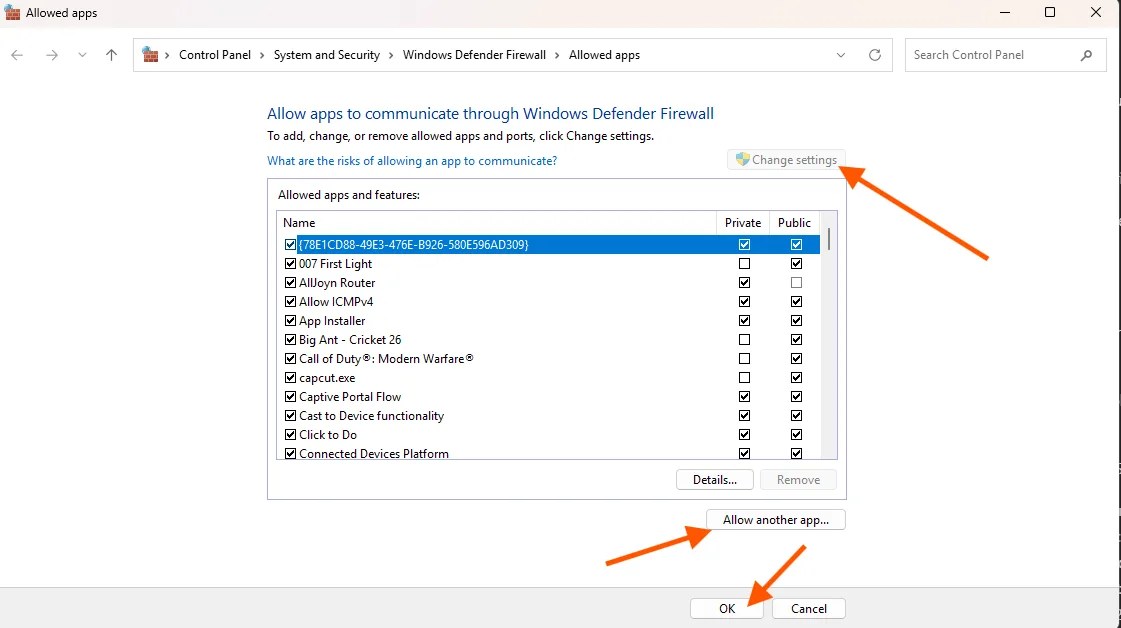Screen dimensions: 1121x628
Task: Expand chevron after Control Panel breadcrumb
Action: point(262,55)
